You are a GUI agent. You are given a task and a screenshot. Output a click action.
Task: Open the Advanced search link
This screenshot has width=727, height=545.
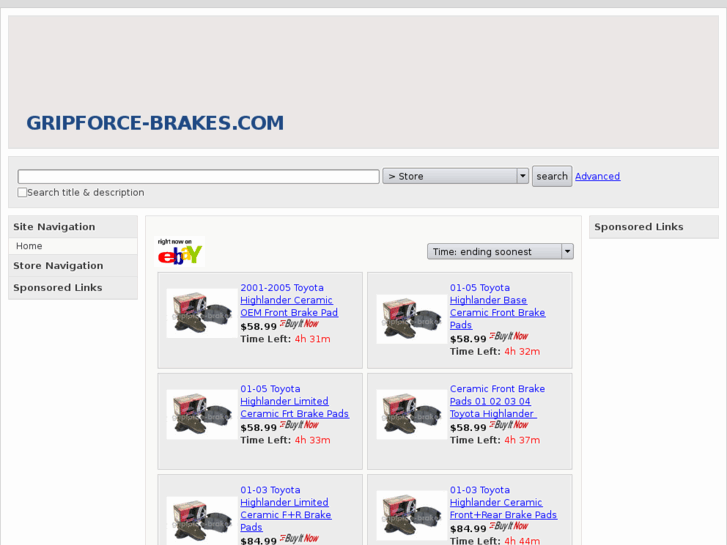pos(598,176)
